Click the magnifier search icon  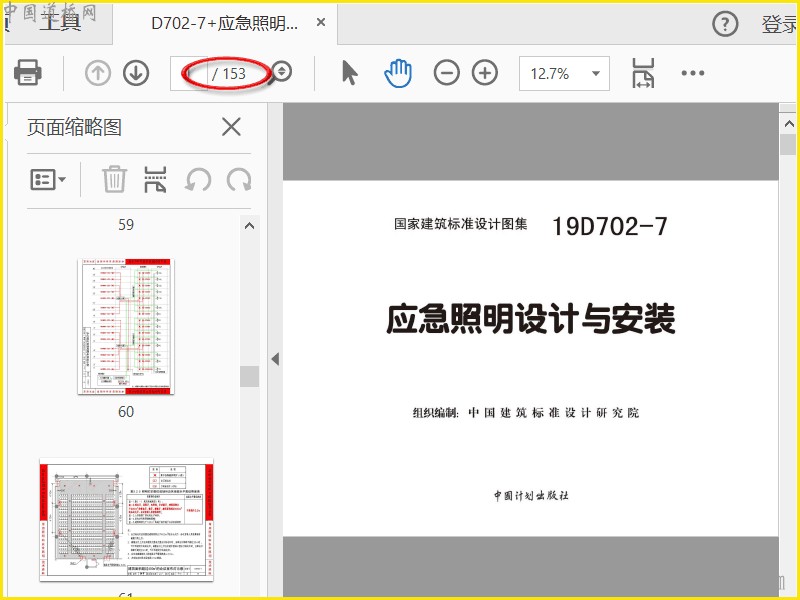click(x=280, y=72)
